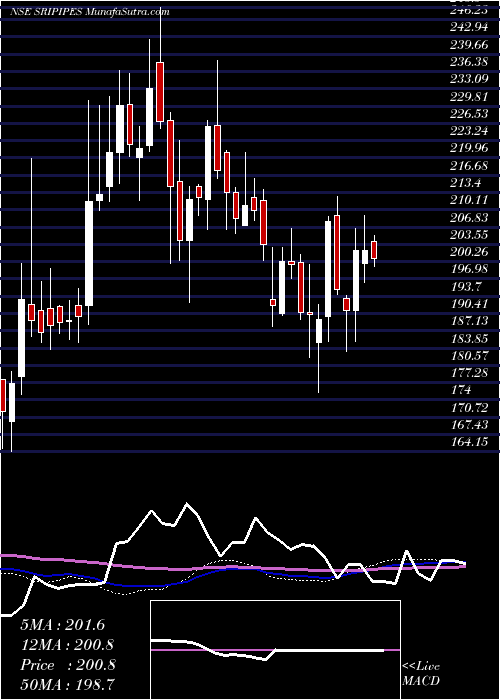Click the 210.11 price axis label
The image size is (500, 700).
coord(468,200)
